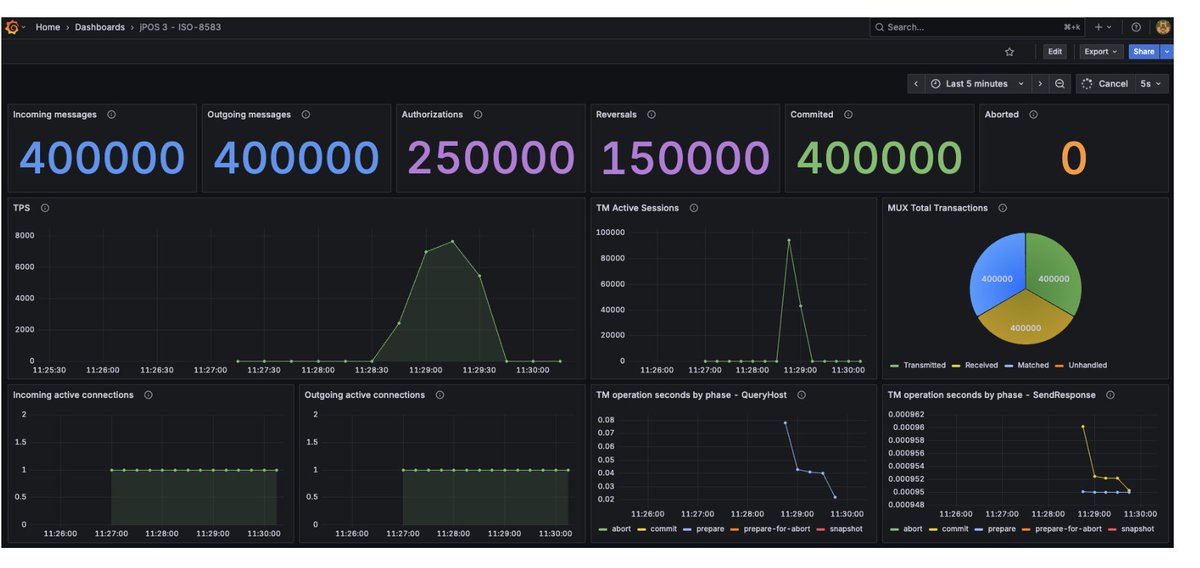This screenshot has width=1200, height=568.
Task: Click the blue Matched pie slice
Action: click(996, 273)
